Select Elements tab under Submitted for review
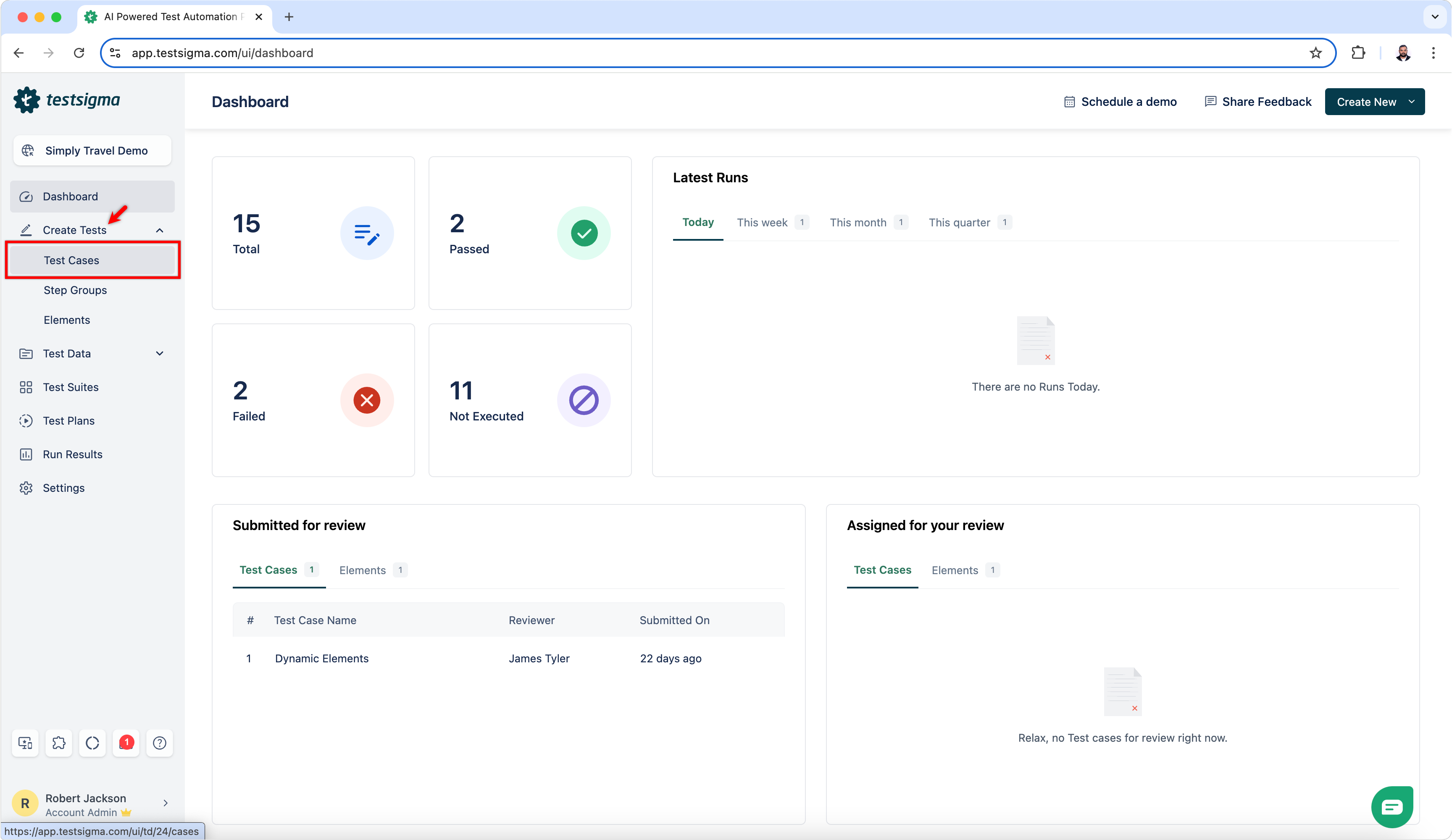The height and width of the screenshot is (840, 1452). click(363, 570)
